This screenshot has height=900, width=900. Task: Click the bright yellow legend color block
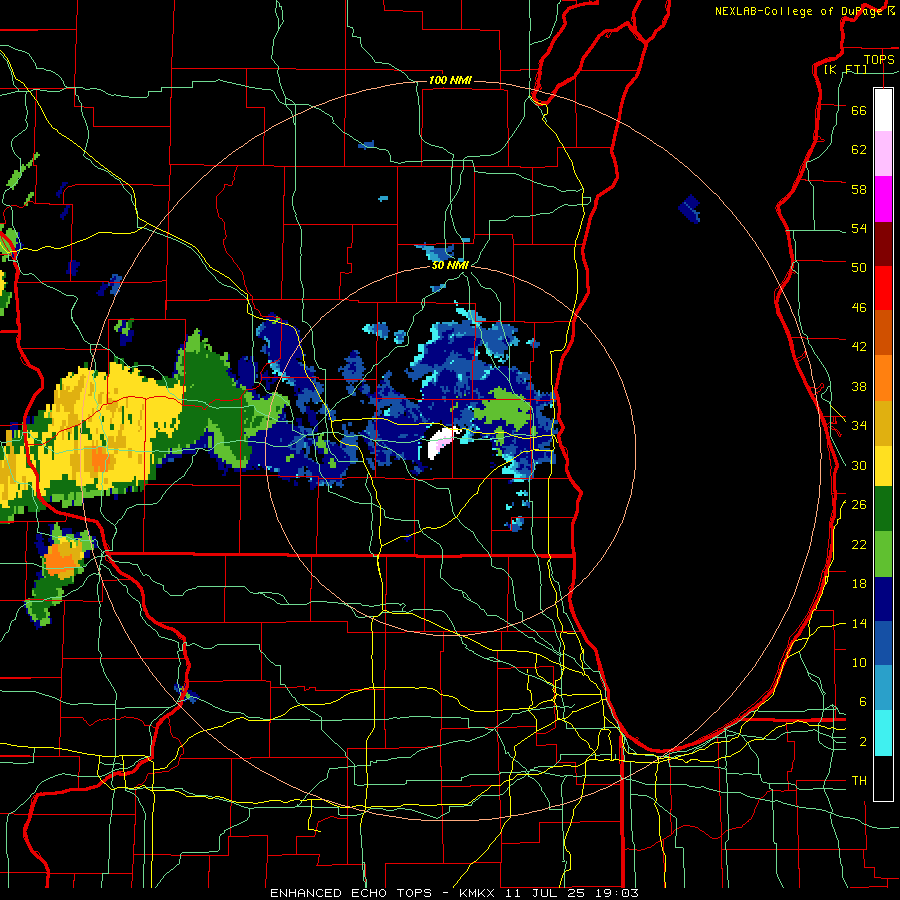pos(883,465)
